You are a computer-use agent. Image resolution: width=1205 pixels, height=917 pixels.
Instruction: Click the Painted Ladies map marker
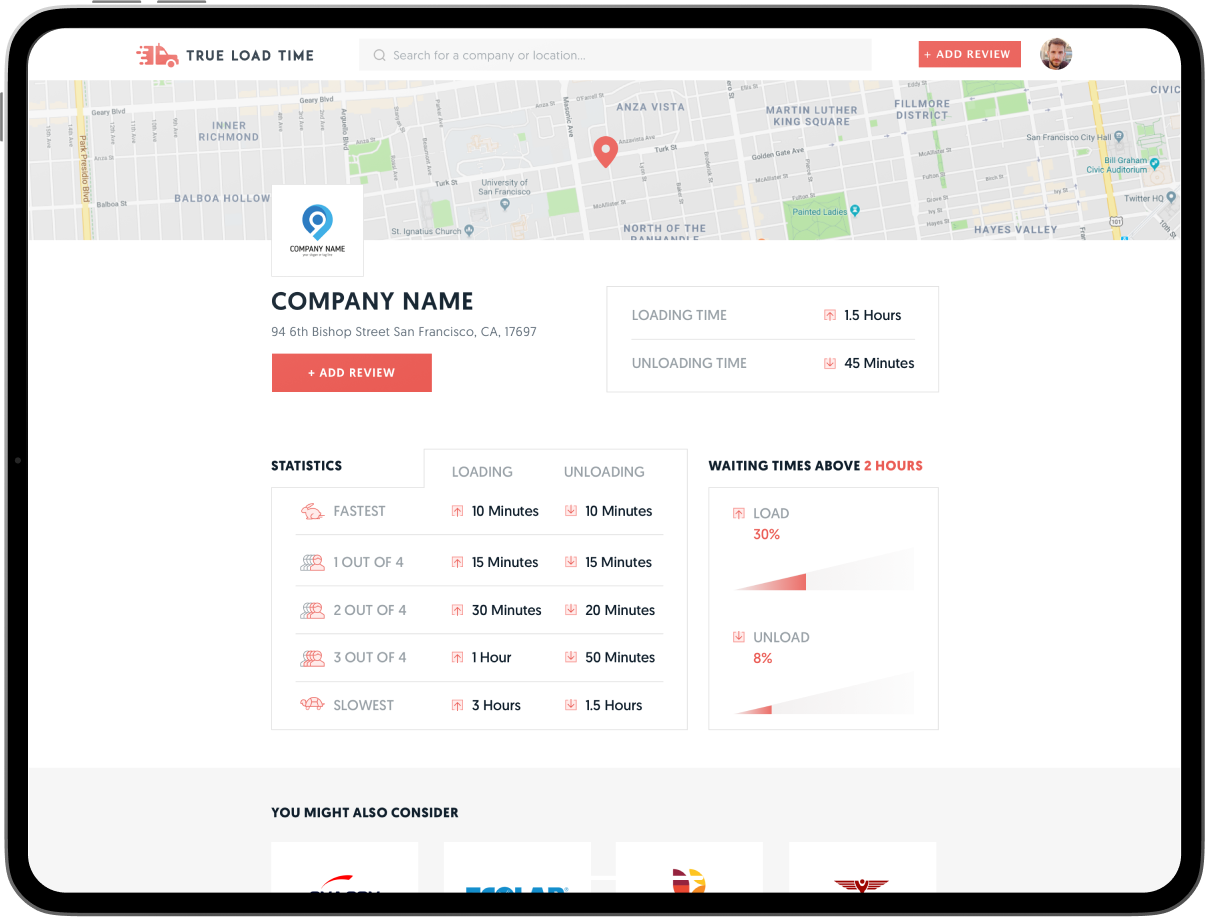(855, 211)
